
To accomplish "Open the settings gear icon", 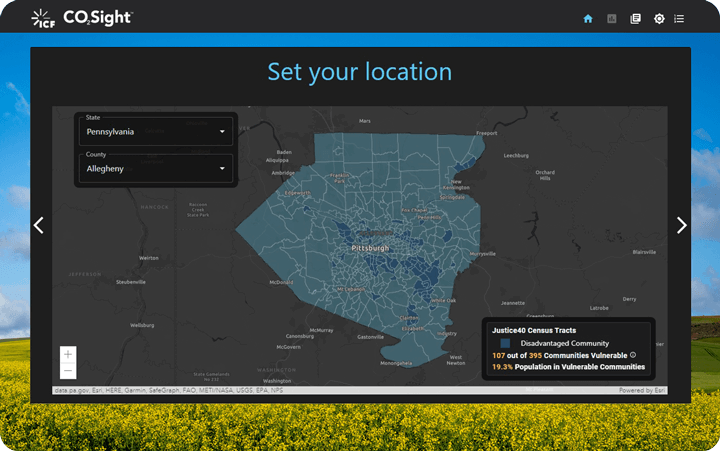I will point(659,18).
